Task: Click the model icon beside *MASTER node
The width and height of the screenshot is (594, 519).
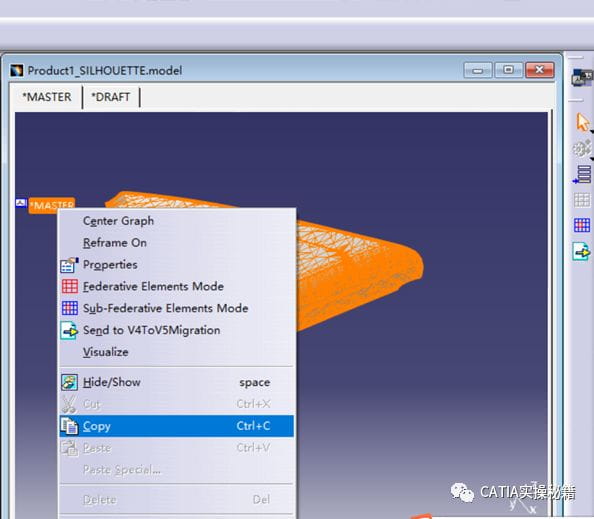Action: 21,203
